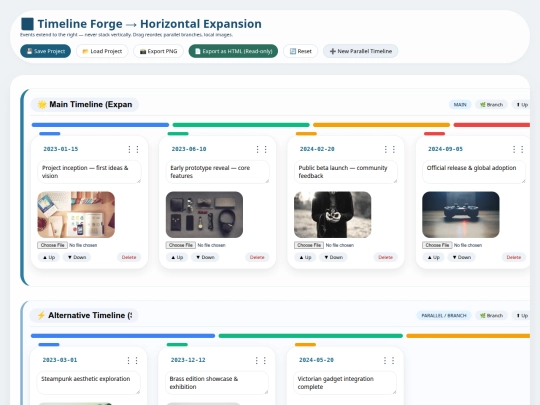Viewport: 540px width, 405px height.
Task: Click the PARALLEL / BRANCH badge
Action: (x=444, y=315)
